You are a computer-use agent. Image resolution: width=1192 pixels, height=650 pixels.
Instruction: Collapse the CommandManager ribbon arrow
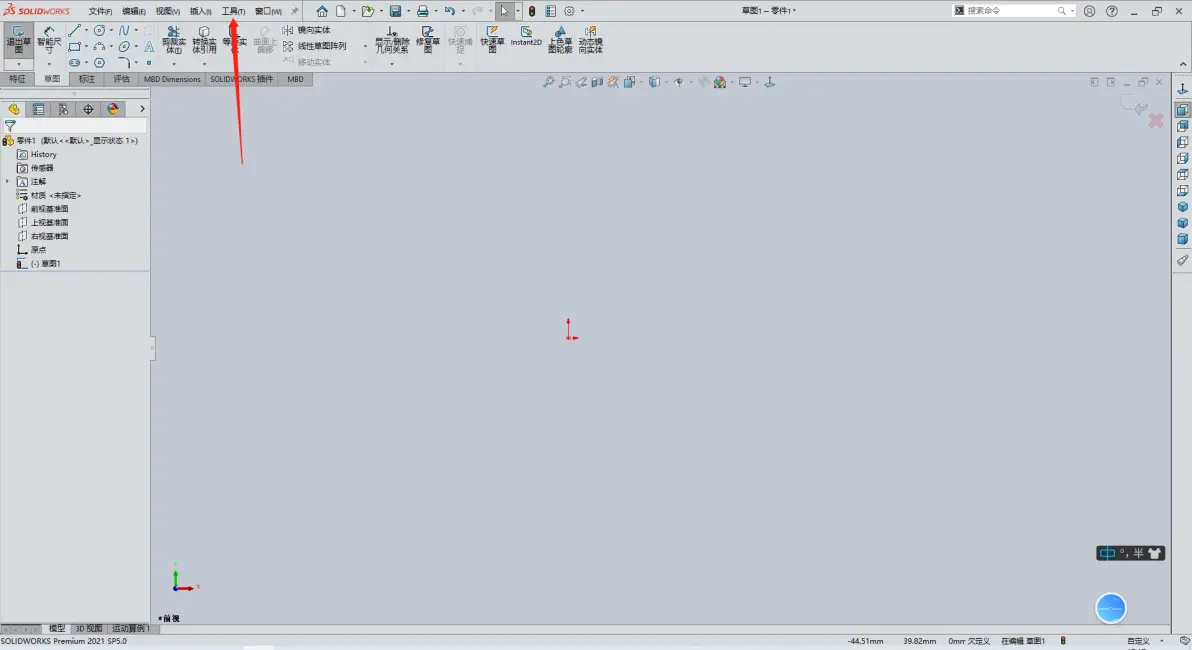click(x=1183, y=64)
